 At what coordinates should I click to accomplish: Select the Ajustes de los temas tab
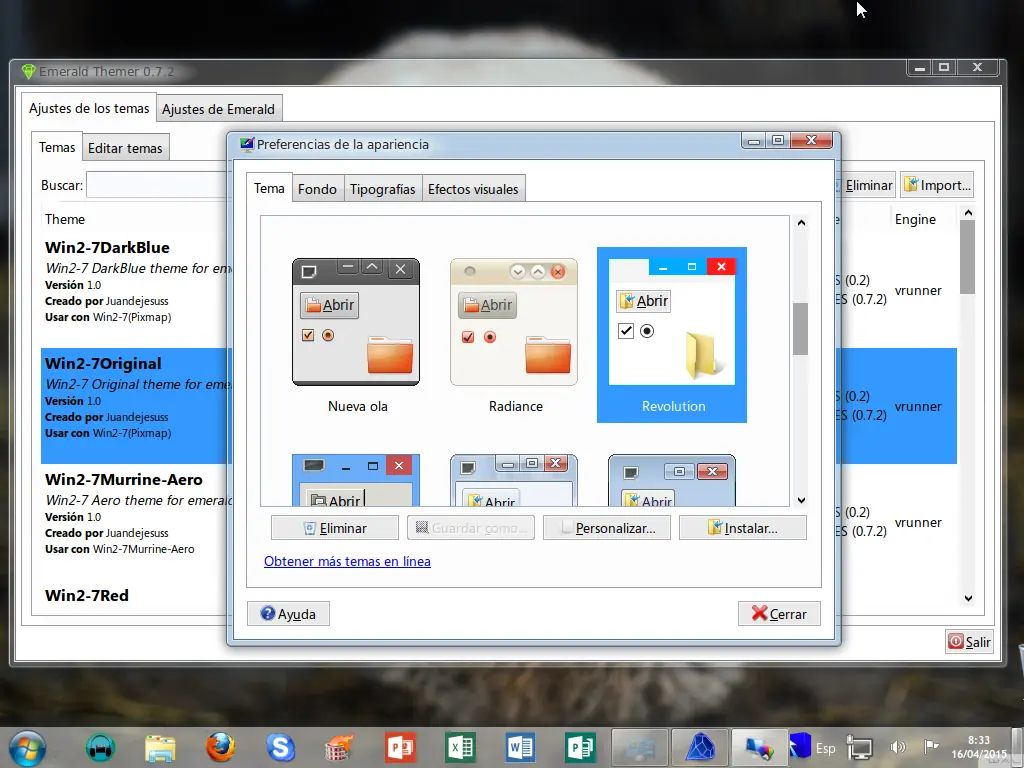(89, 108)
